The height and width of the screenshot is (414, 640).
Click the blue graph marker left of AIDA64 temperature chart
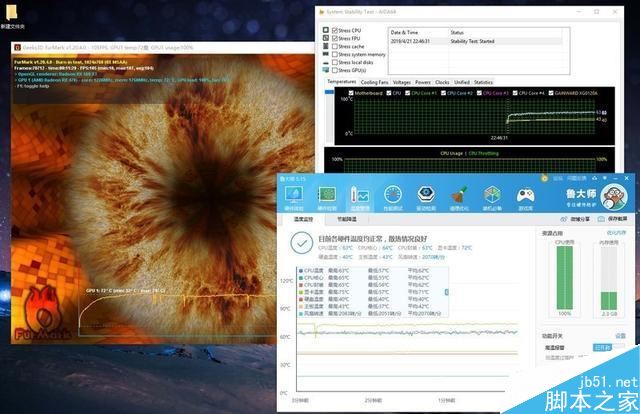point(329,92)
